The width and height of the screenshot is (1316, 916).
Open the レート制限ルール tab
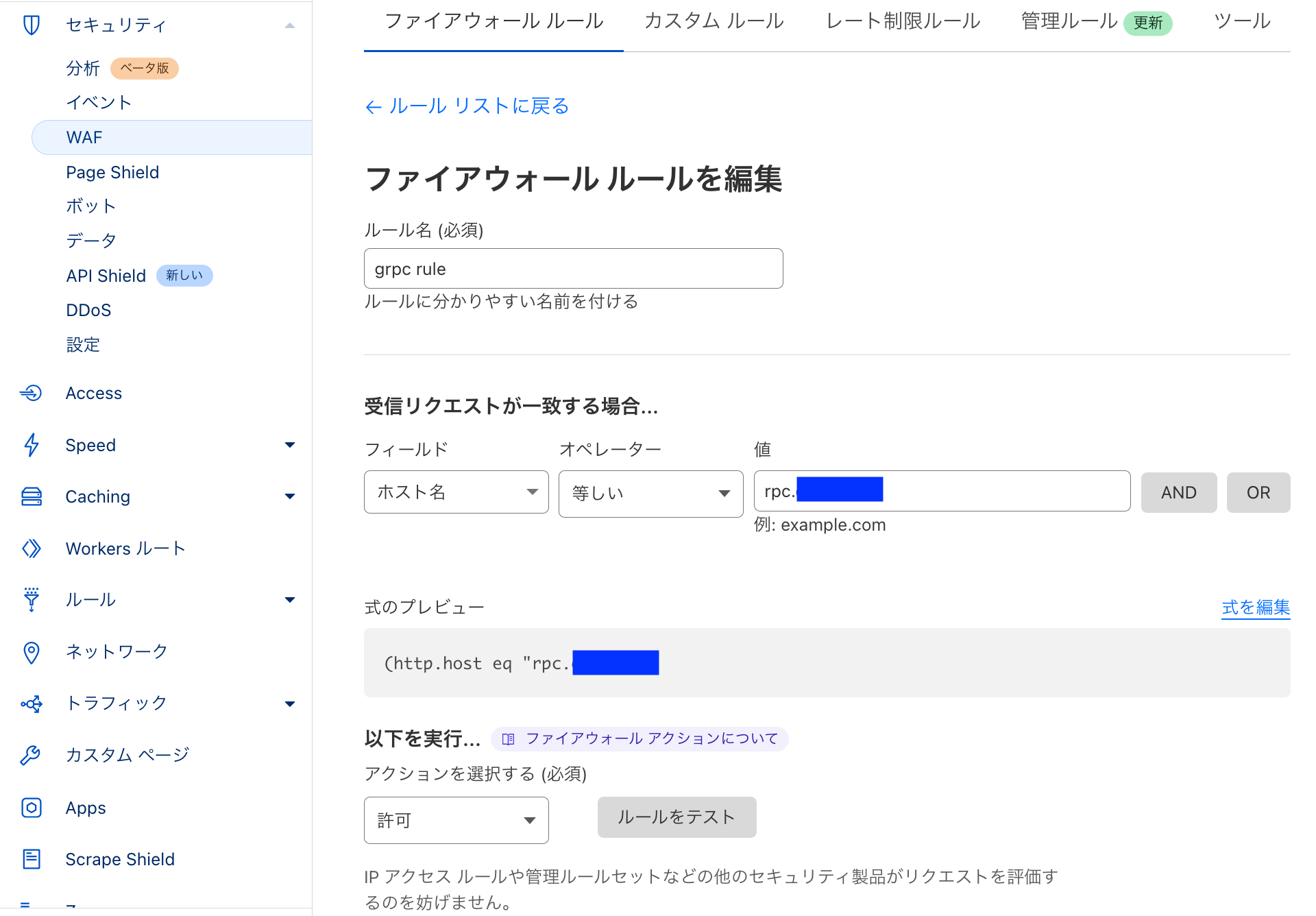pyautogui.click(x=903, y=21)
